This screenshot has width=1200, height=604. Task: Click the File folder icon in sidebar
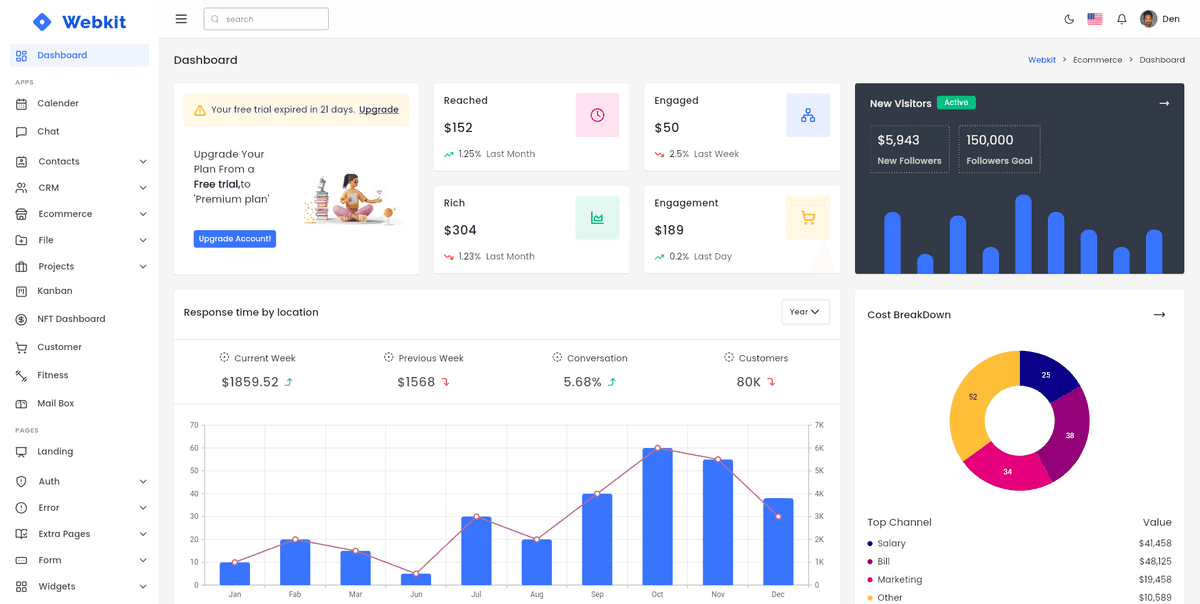click(x=22, y=240)
